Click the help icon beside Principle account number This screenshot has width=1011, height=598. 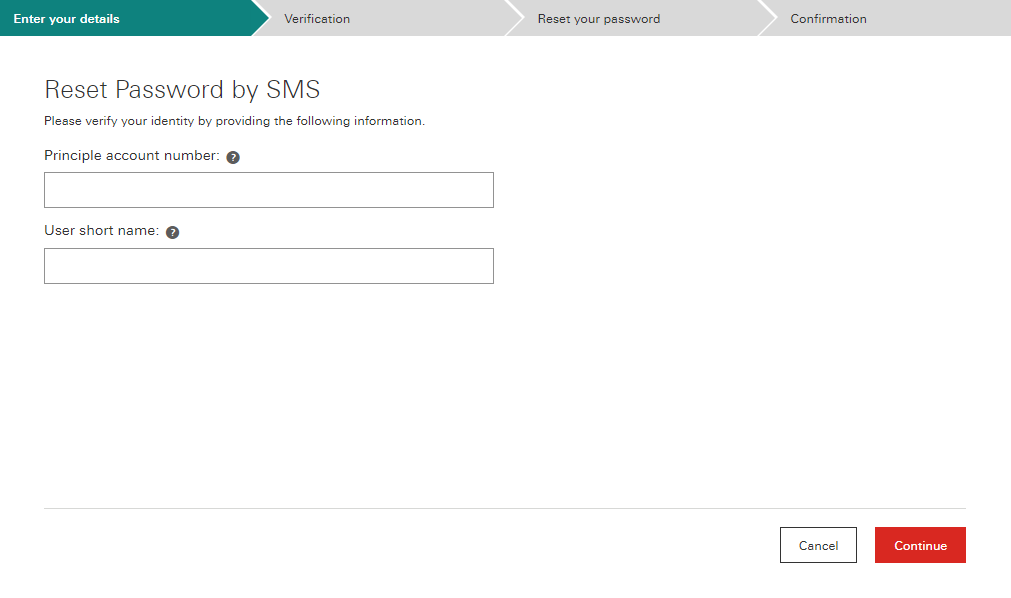[233, 157]
